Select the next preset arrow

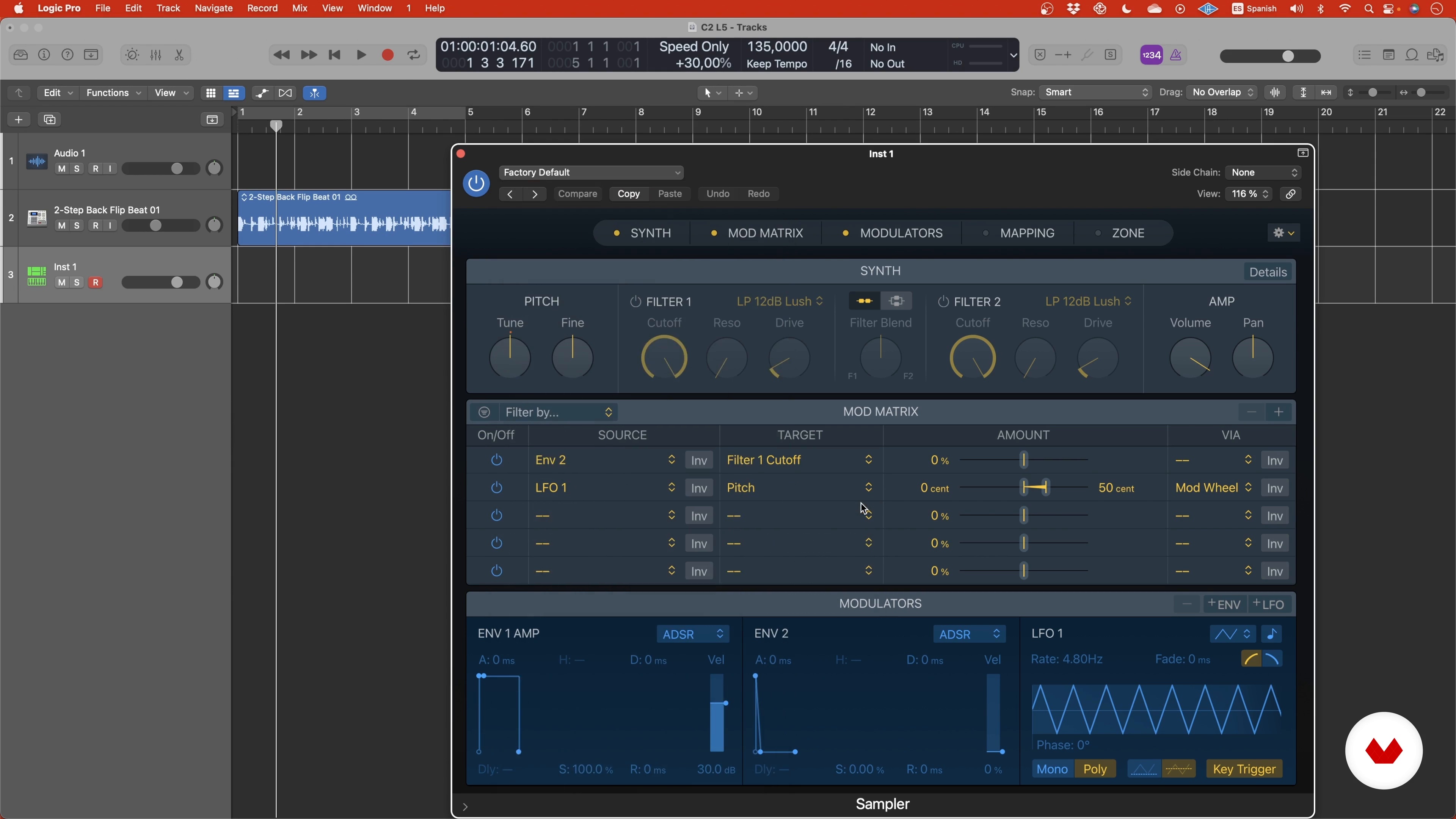pos(535,194)
